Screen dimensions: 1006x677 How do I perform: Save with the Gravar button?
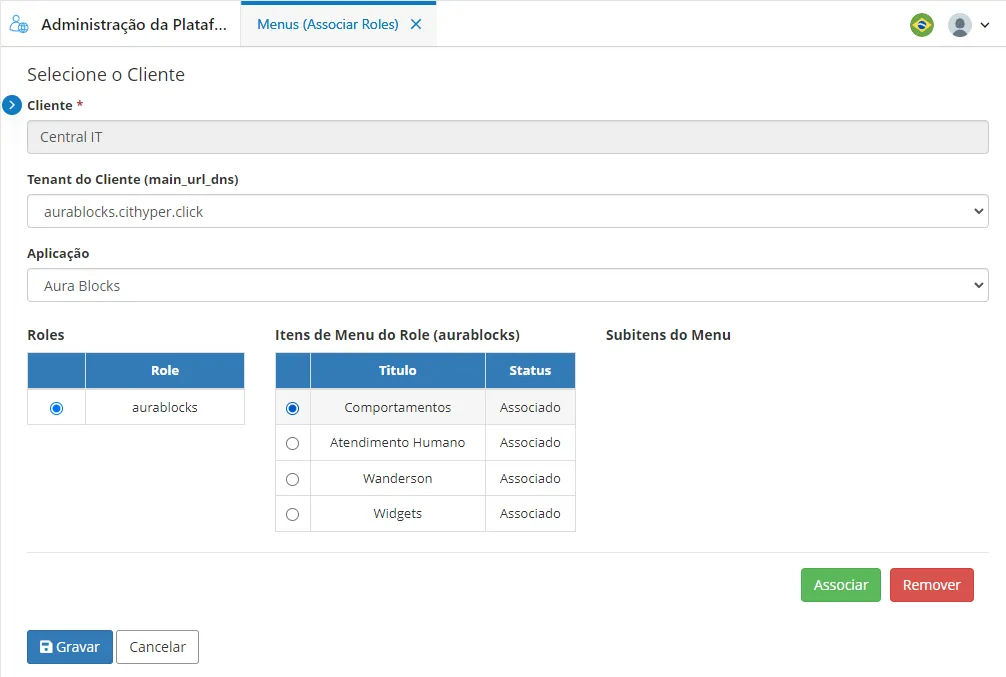(x=70, y=647)
